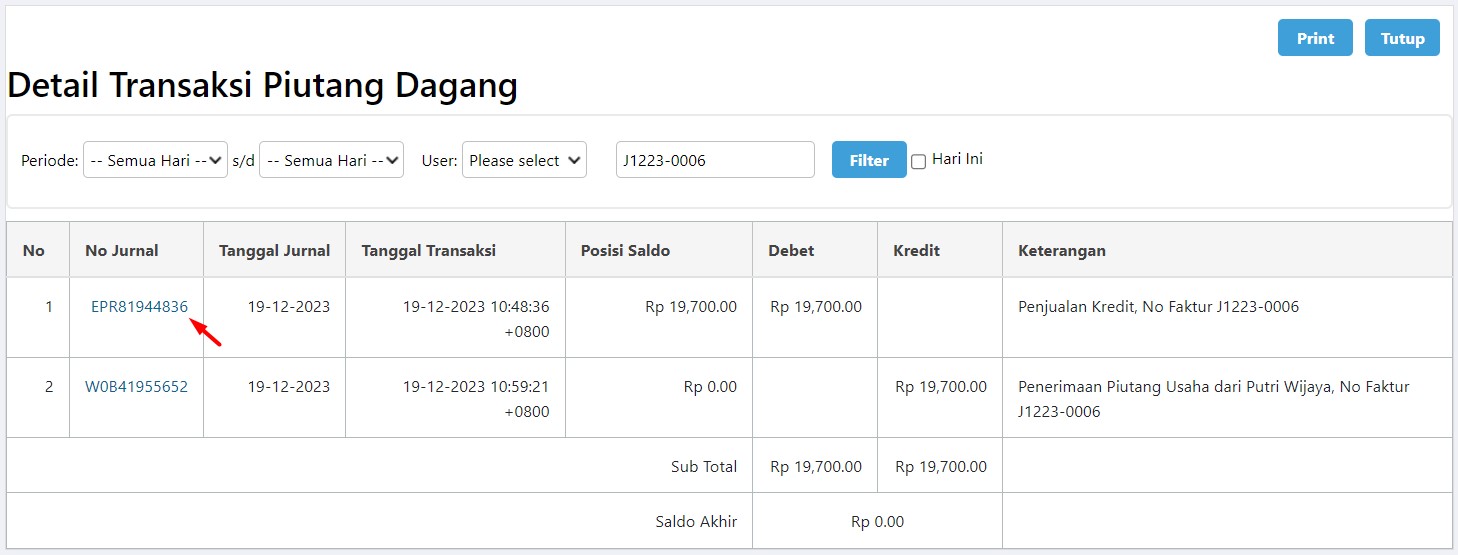This screenshot has width=1458, height=555.
Task: Apply the Filter button
Action: [x=869, y=160]
